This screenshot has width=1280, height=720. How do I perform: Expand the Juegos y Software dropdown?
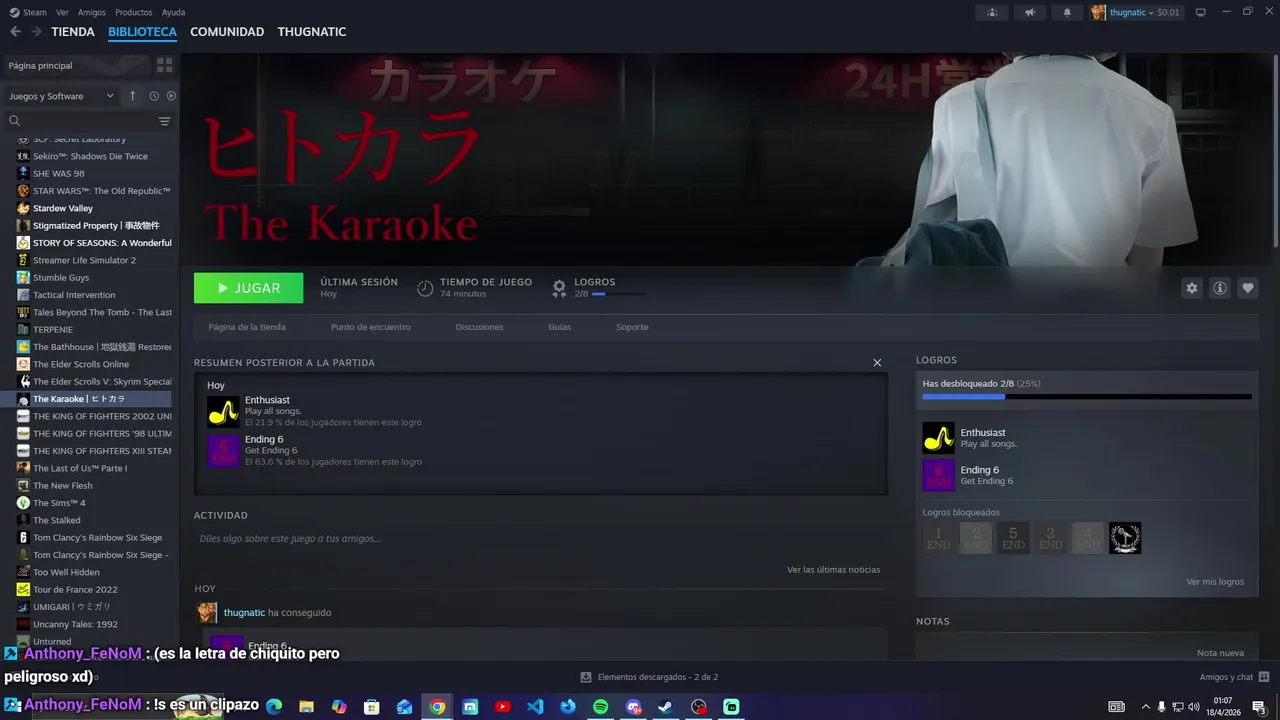pyautogui.click(x=61, y=96)
